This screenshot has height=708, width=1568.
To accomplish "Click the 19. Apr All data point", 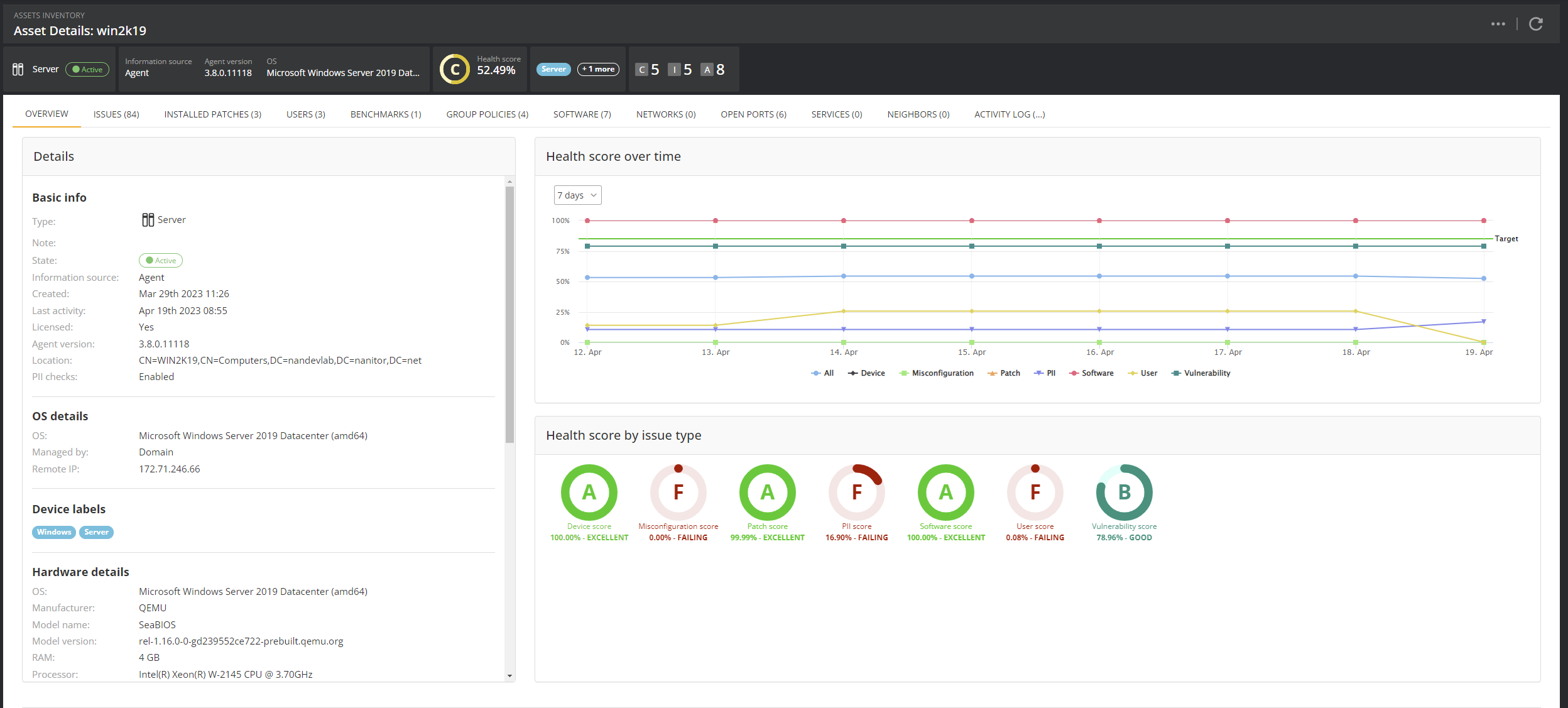I will 1483,278.
